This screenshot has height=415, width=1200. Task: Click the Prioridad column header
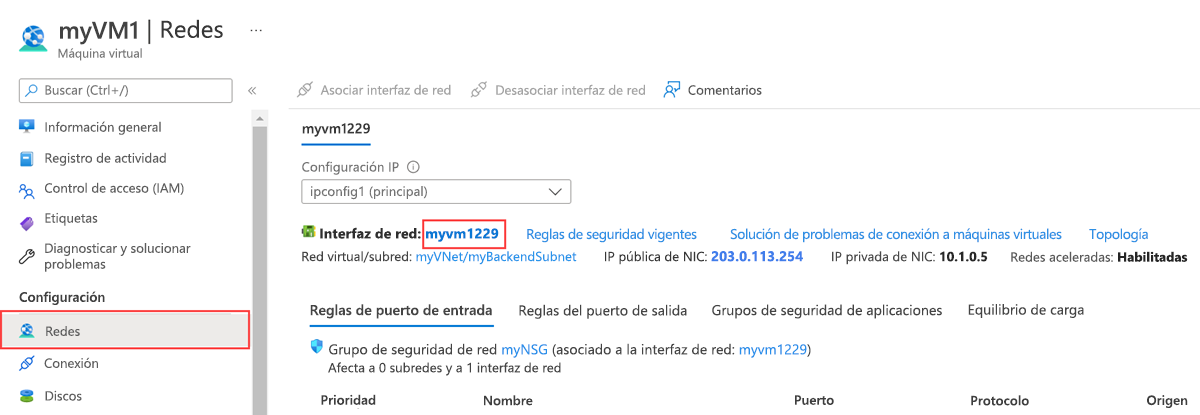coord(348,400)
